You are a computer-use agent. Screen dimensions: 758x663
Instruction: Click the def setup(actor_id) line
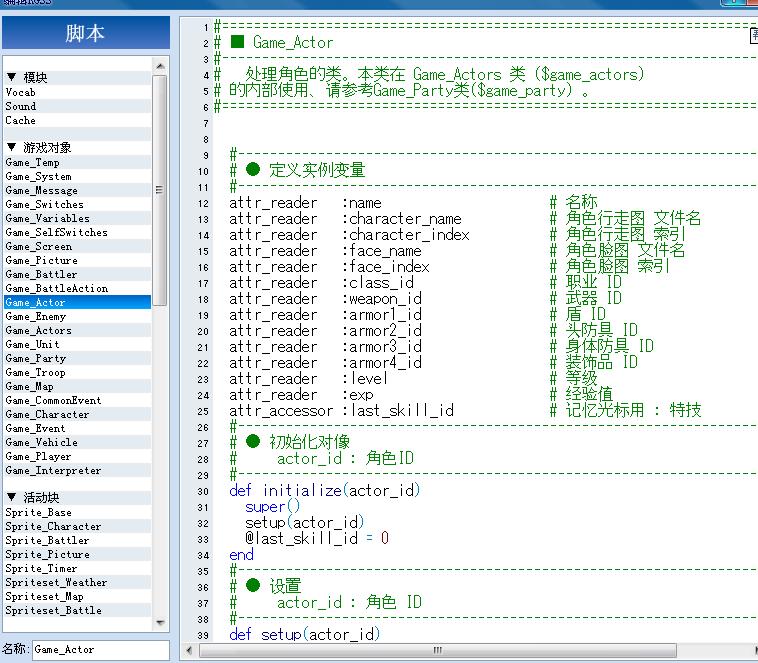tap(305, 634)
